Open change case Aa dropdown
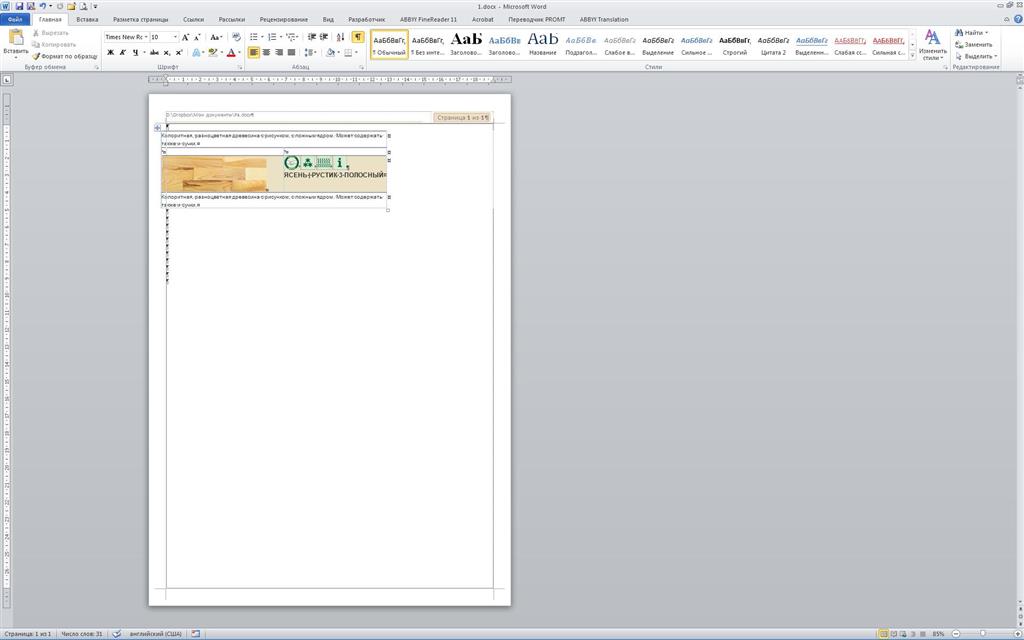 [216, 37]
